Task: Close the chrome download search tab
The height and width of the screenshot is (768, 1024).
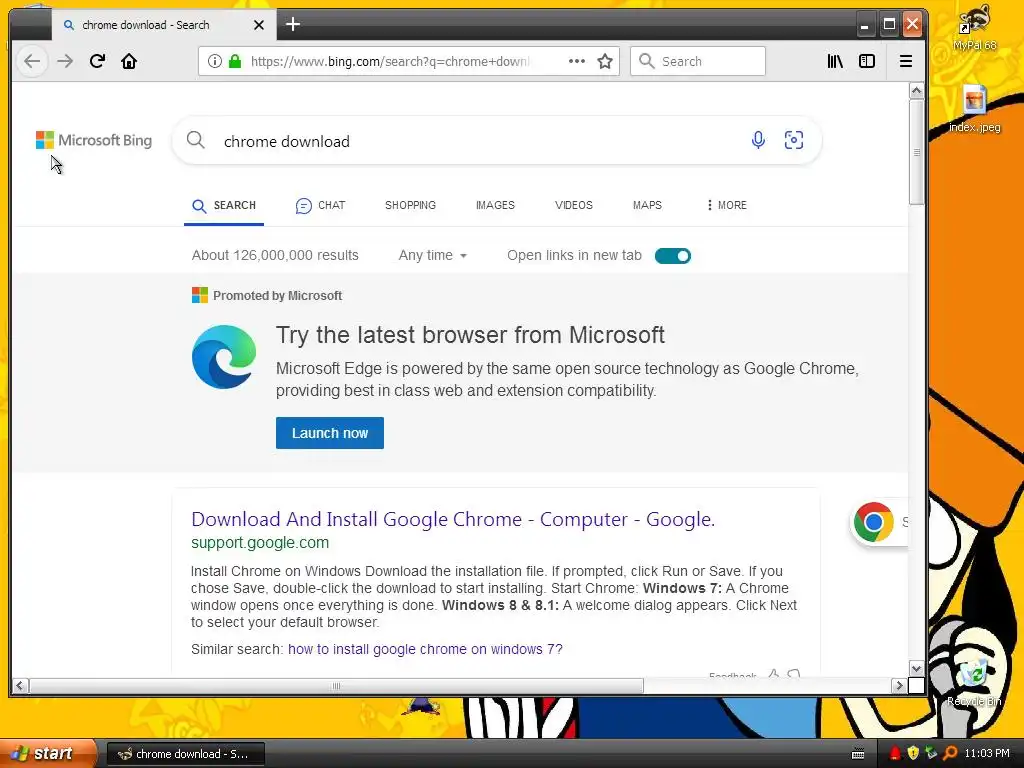Action: [259, 25]
